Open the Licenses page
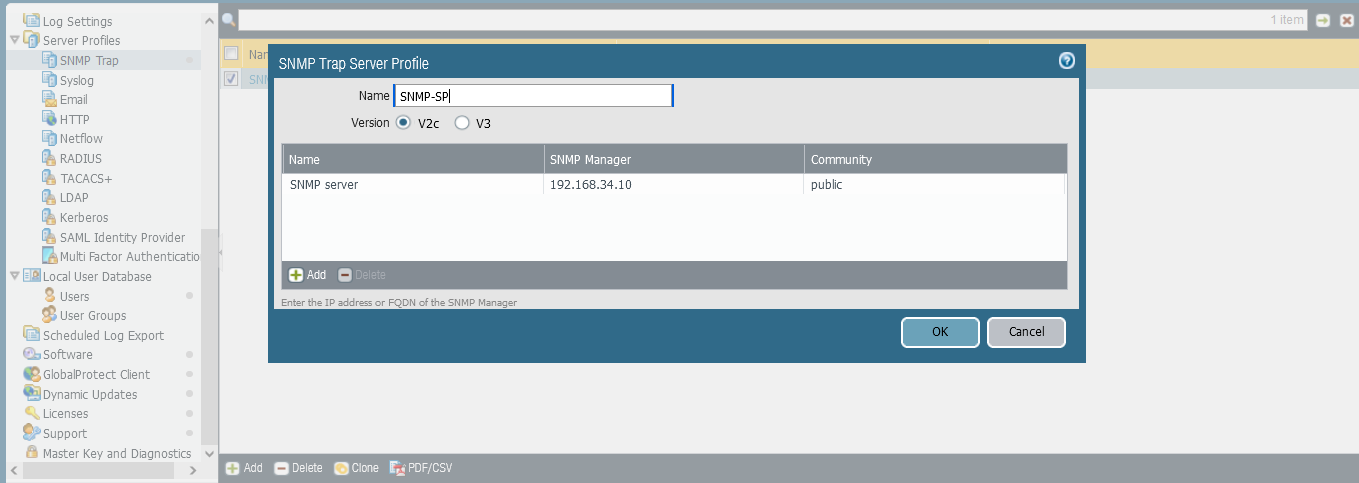1359x483 pixels. point(65,413)
